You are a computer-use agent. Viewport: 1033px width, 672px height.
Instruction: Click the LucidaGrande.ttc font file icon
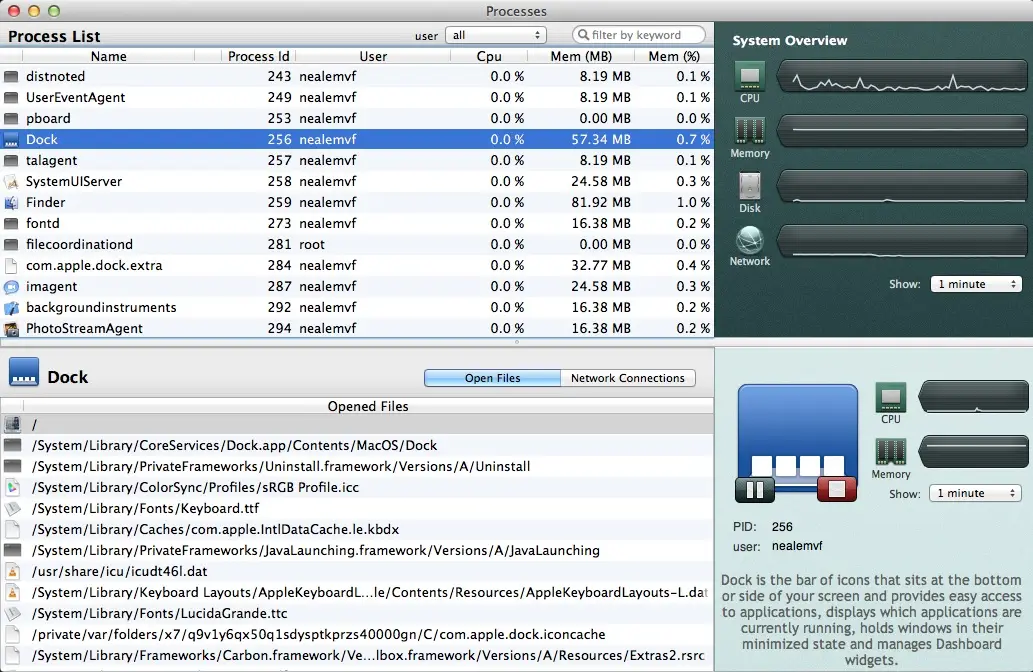pyautogui.click(x=13, y=614)
